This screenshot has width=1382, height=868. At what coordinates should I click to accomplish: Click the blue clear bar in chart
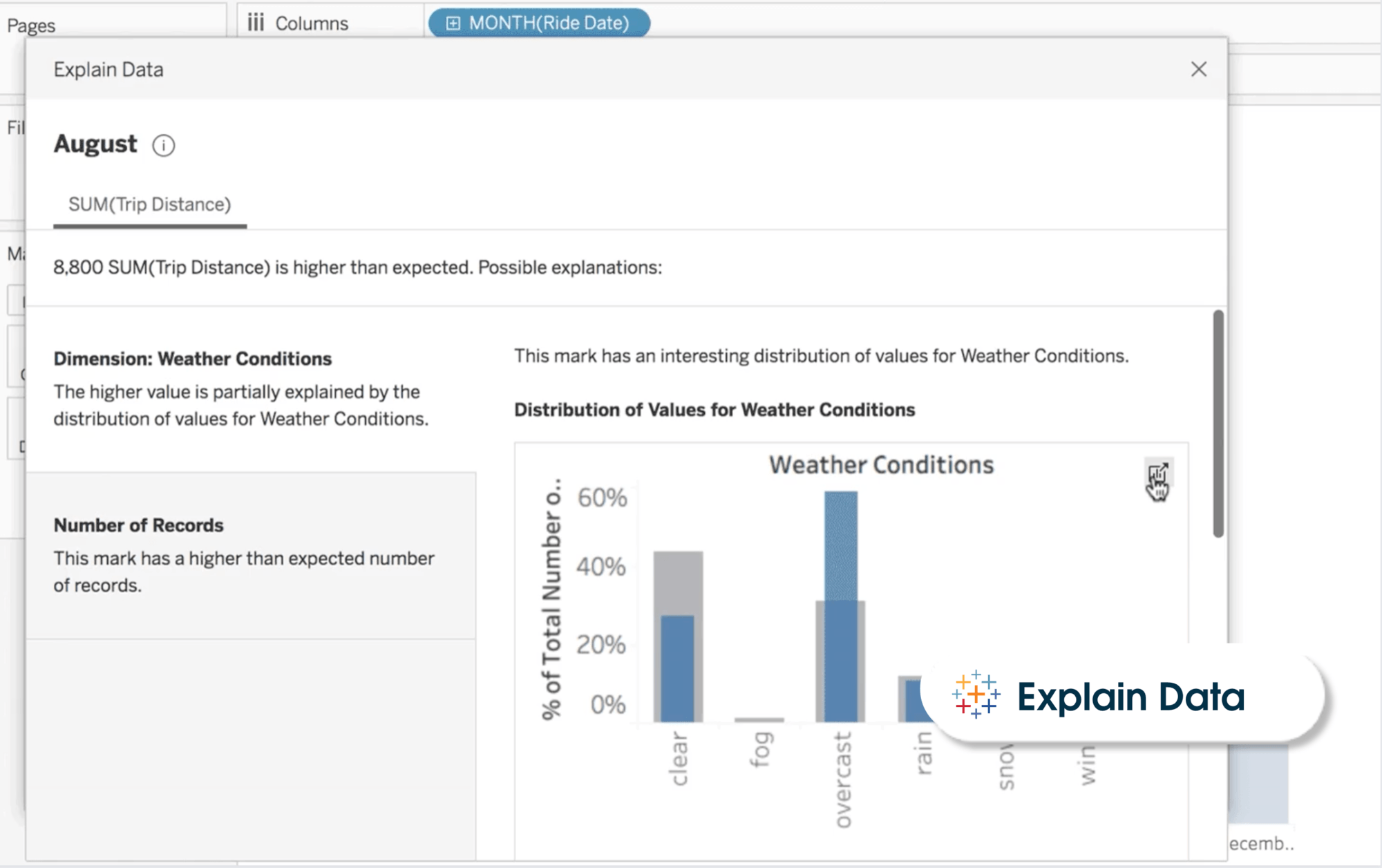(x=677, y=668)
